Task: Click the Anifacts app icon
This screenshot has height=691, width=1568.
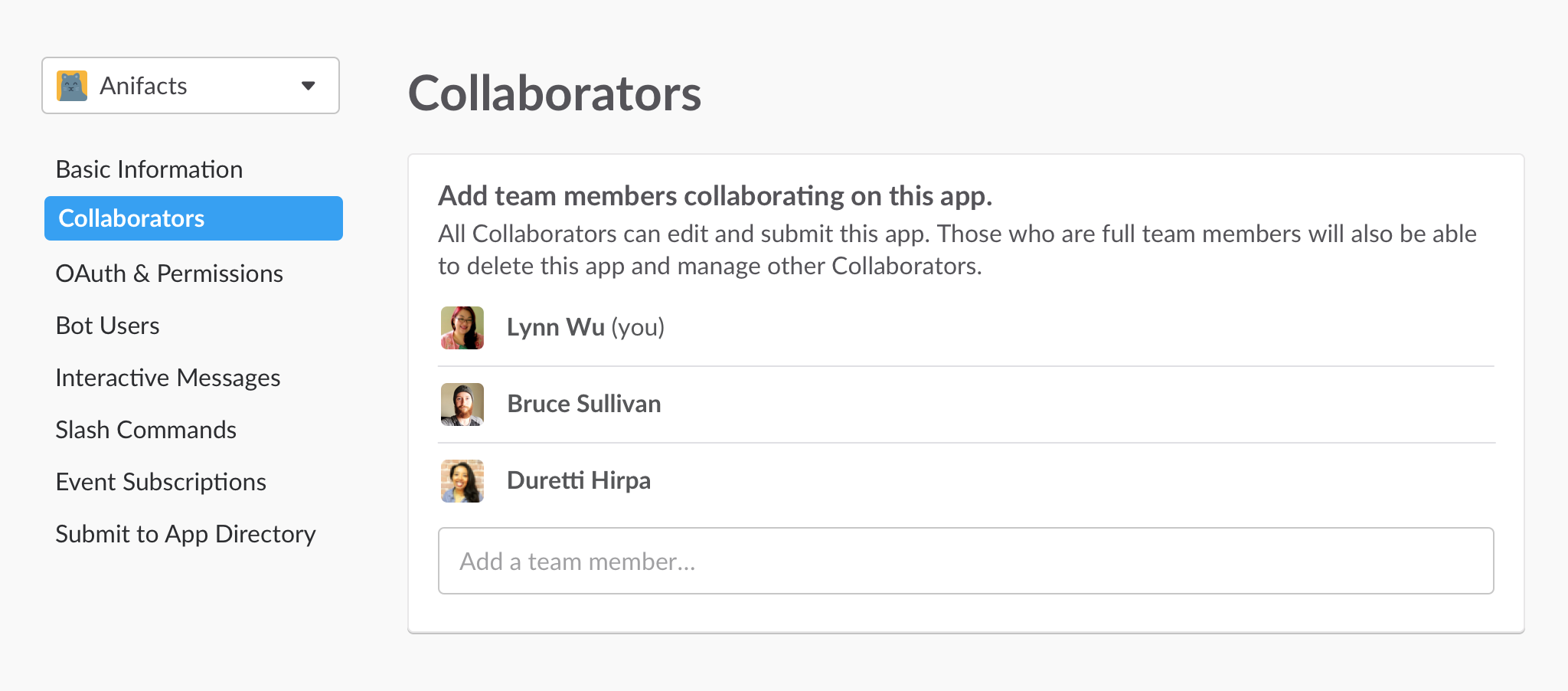Action: point(72,86)
